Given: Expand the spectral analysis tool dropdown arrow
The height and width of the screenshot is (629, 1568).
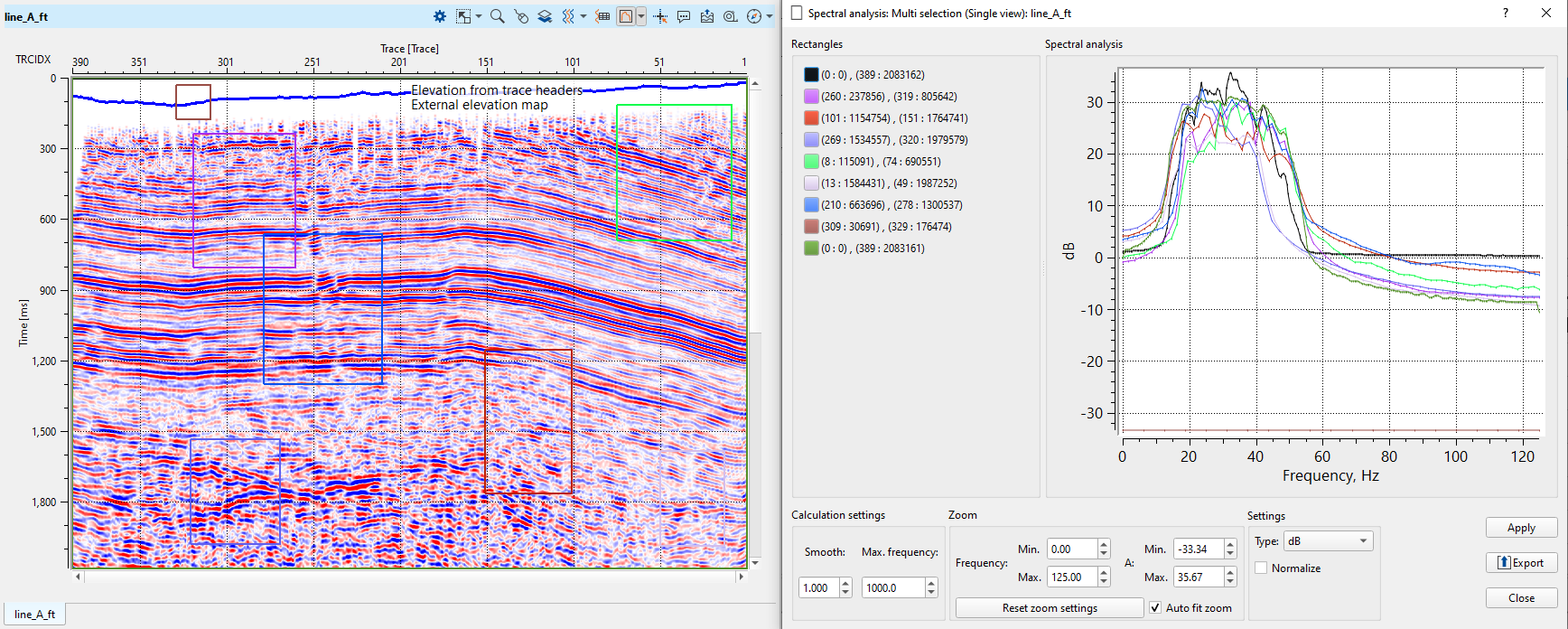Looking at the screenshot, I should coord(641,16).
